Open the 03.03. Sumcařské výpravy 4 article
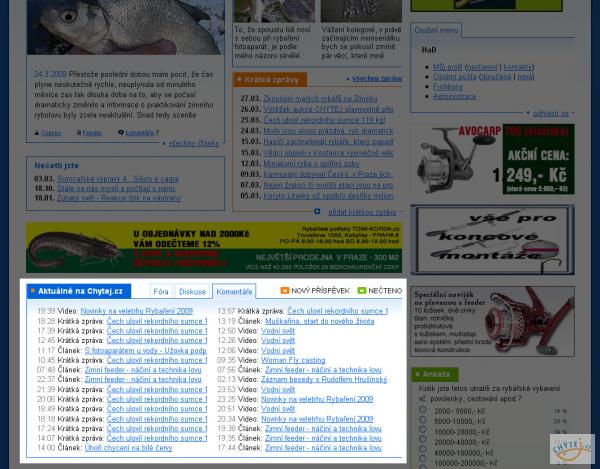The image size is (600, 469). [118, 179]
